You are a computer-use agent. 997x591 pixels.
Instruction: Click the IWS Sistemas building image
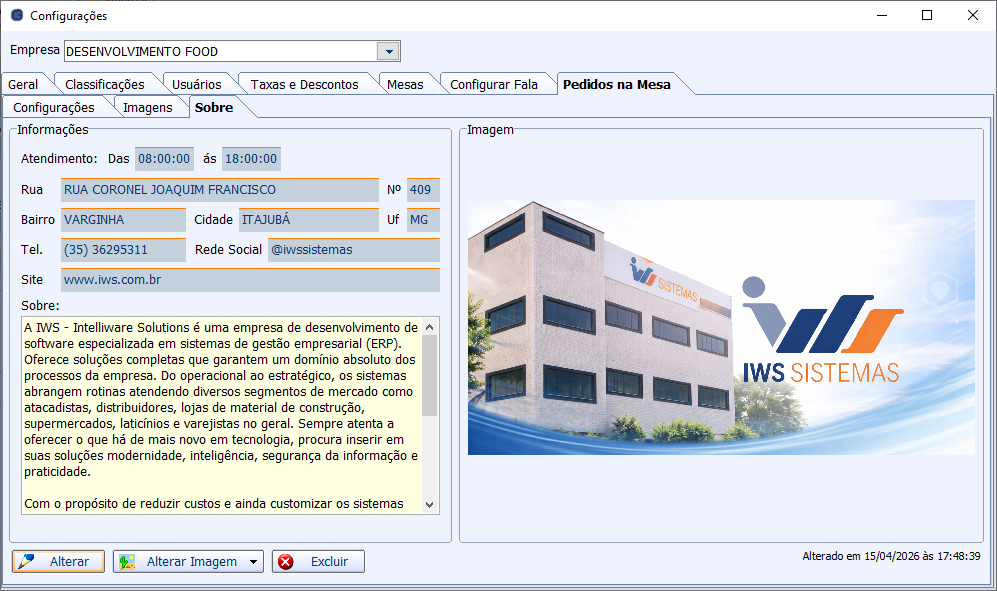[x=721, y=327]
